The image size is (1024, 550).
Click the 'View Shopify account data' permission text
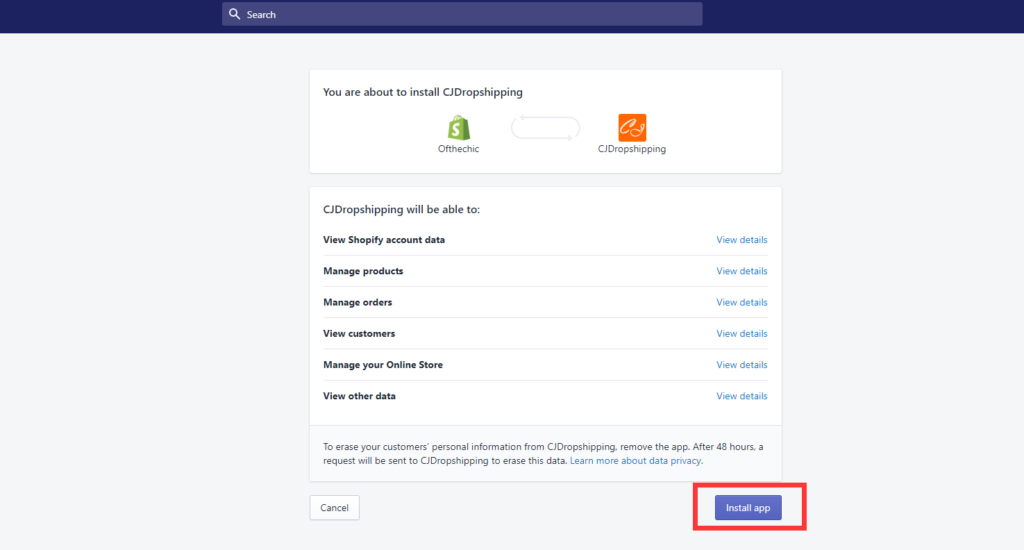coord(384,240)
